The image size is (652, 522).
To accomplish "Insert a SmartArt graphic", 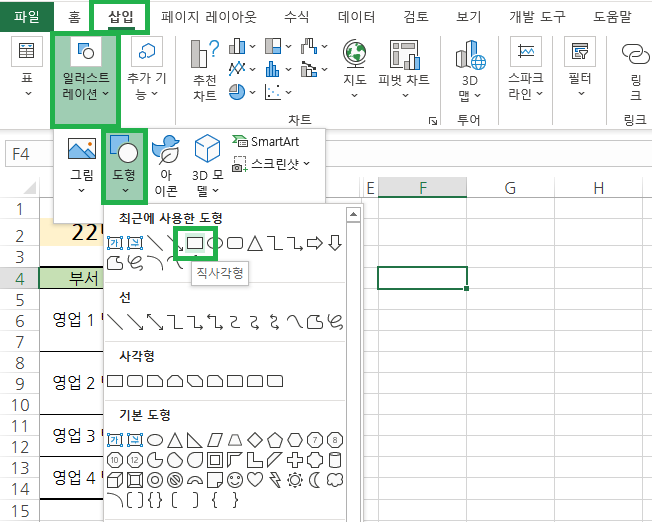I will point(265,141).
